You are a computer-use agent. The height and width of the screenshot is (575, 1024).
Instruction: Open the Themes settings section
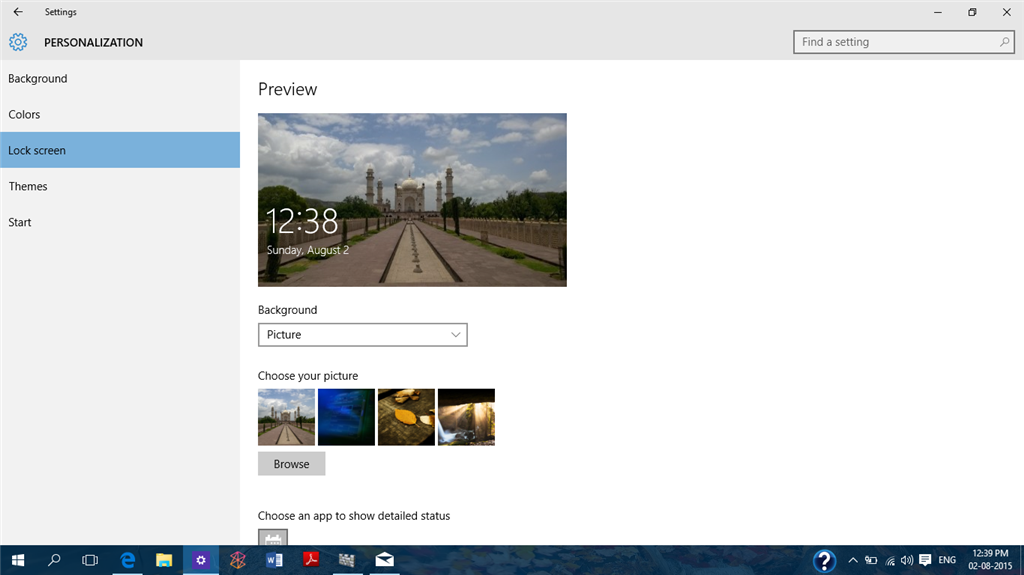(120, 186)
